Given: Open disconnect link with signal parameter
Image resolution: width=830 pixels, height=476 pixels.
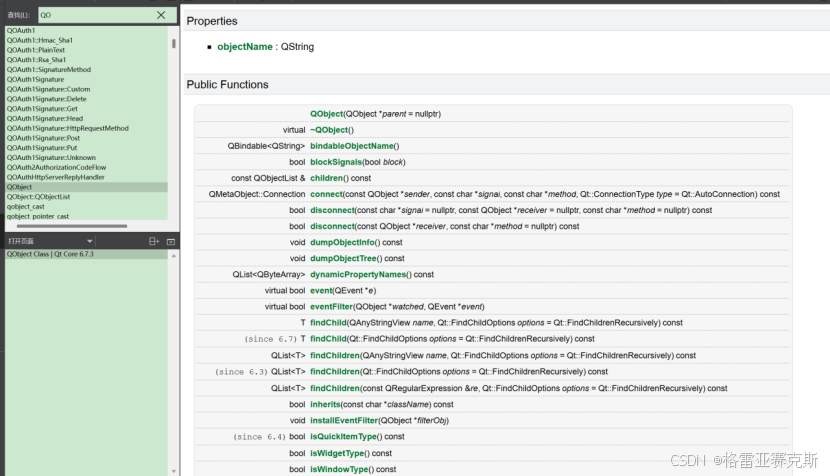Looking at the screenshot, I should 332,210.
